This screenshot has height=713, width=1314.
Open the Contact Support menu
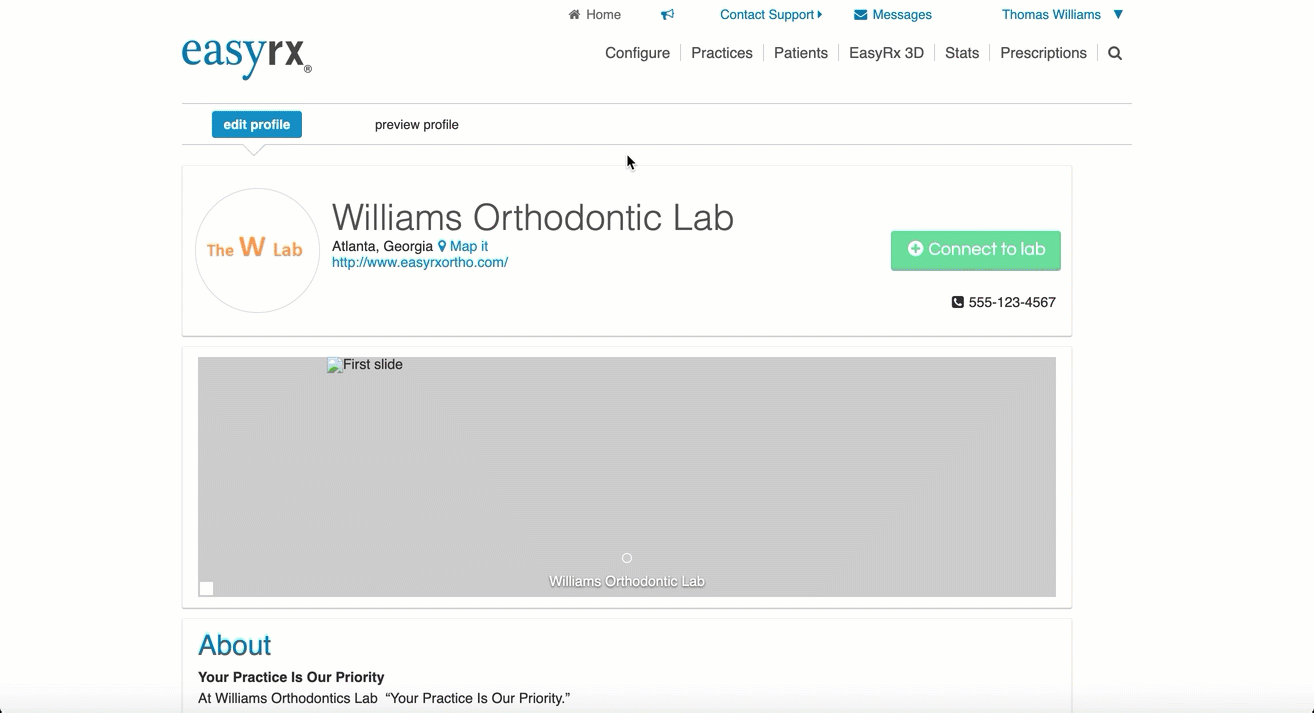(x=771, y=15)
